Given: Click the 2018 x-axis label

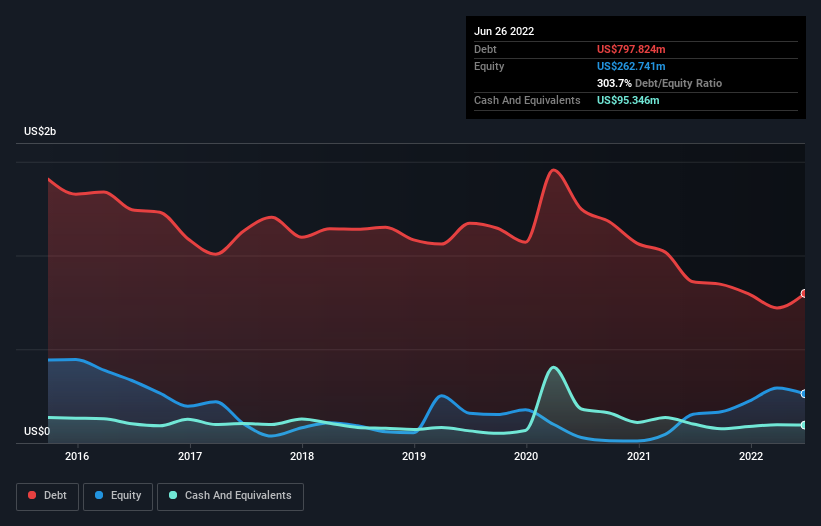Looking at the screenshot, I should click(302, 456).
